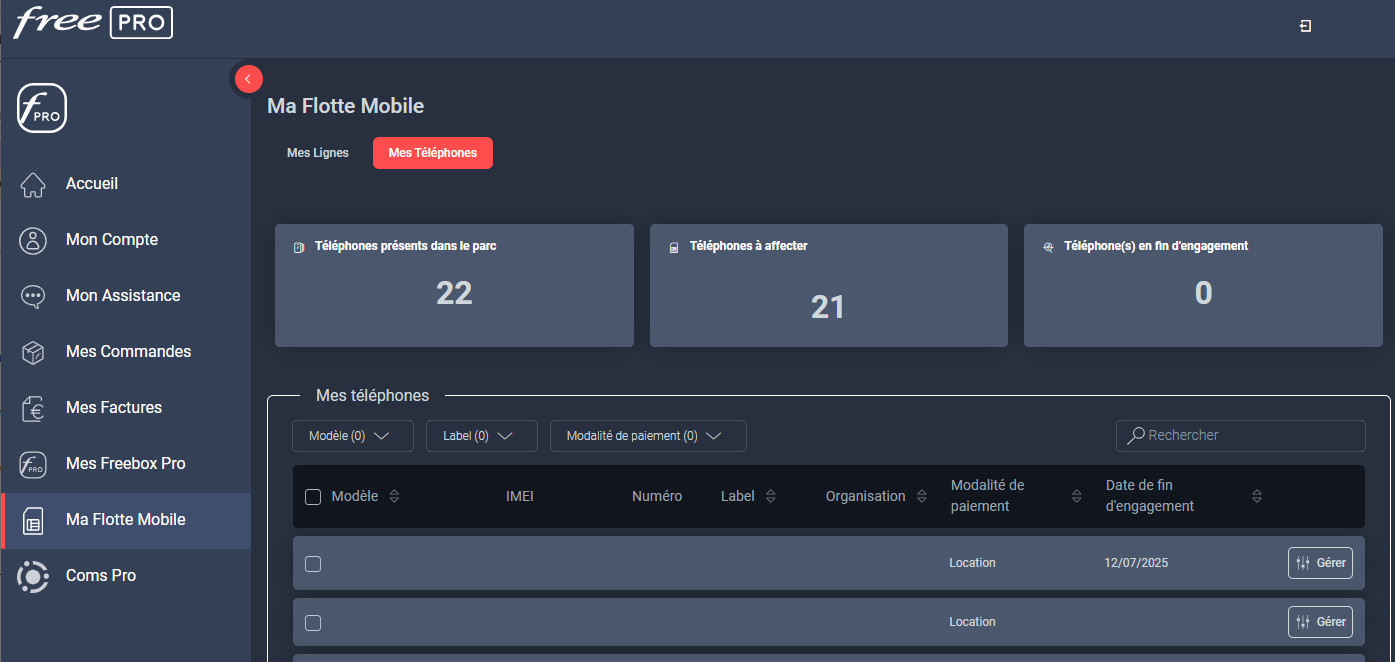This screenshot has width=1395, height=662.
Task: Click the Coms Pro circular icon
Action: pos(33,576)
